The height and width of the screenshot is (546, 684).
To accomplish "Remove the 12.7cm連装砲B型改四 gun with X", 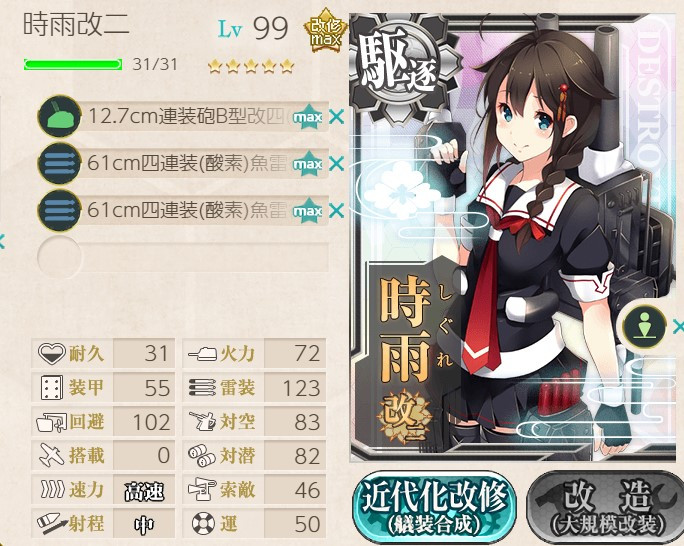I will click(336, 117).
